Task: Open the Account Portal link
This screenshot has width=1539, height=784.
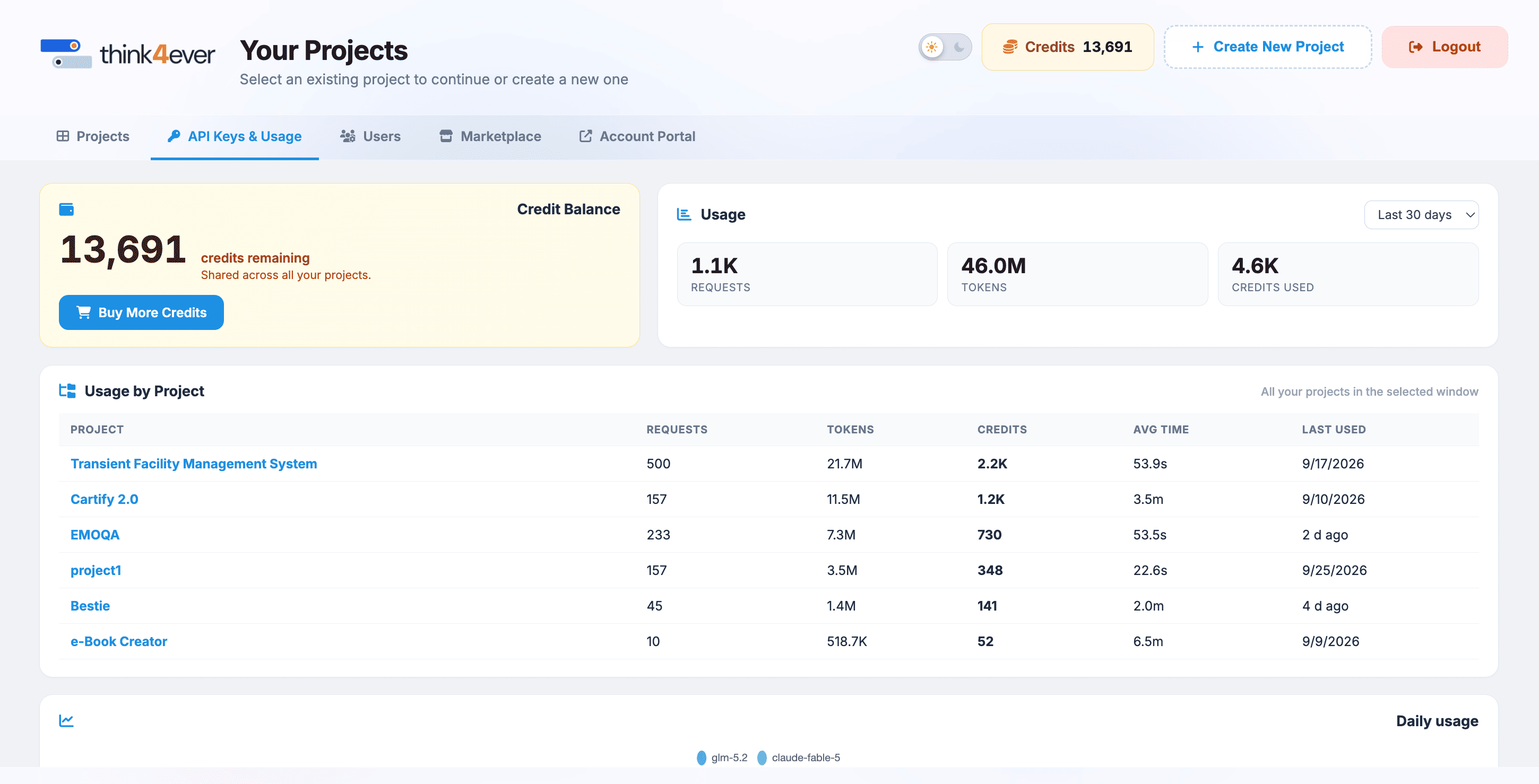Action: (637, 136)
